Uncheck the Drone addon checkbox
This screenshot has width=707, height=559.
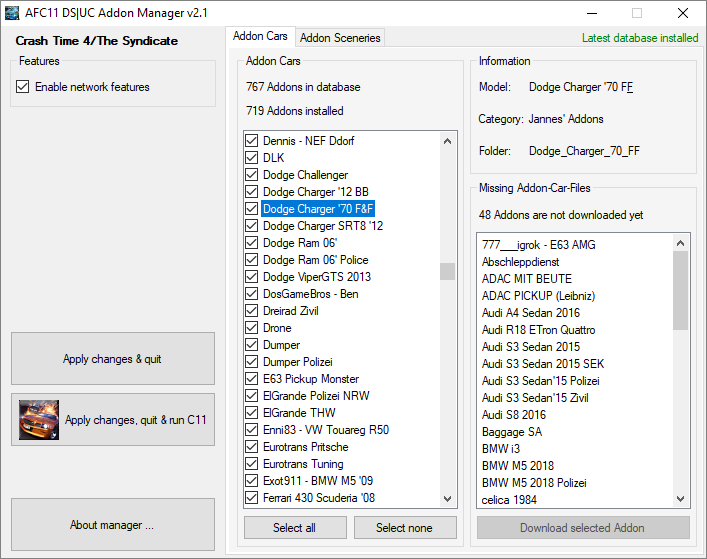point(252,328)
